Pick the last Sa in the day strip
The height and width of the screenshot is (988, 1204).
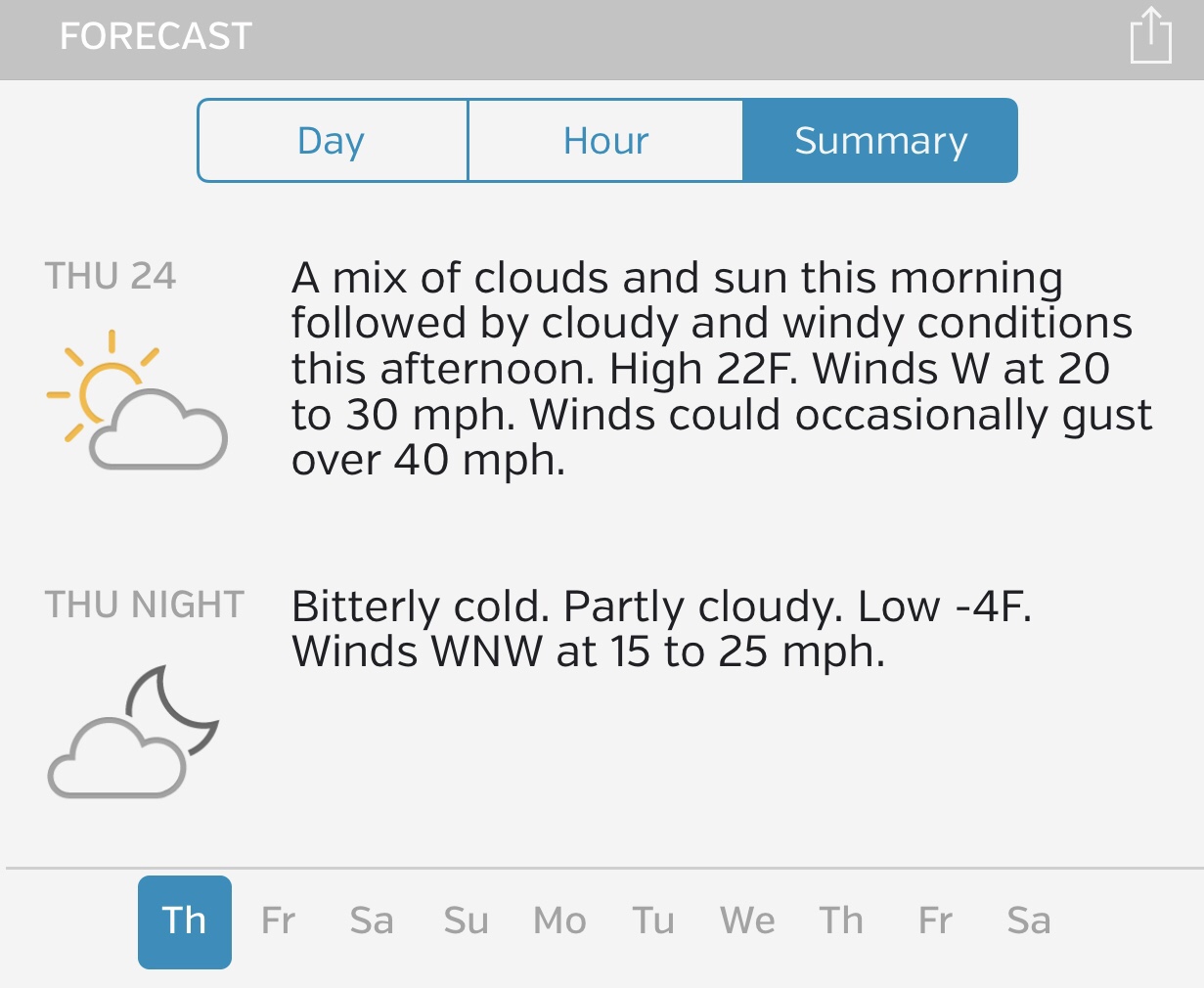[1029, 921]
